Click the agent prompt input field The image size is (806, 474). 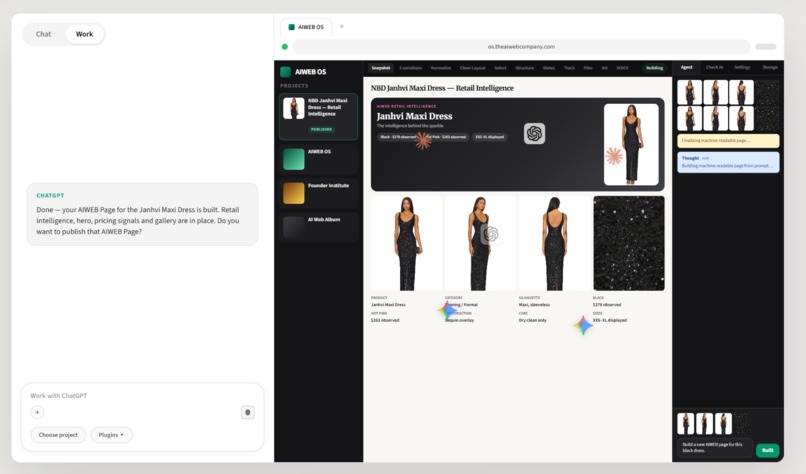715,447
